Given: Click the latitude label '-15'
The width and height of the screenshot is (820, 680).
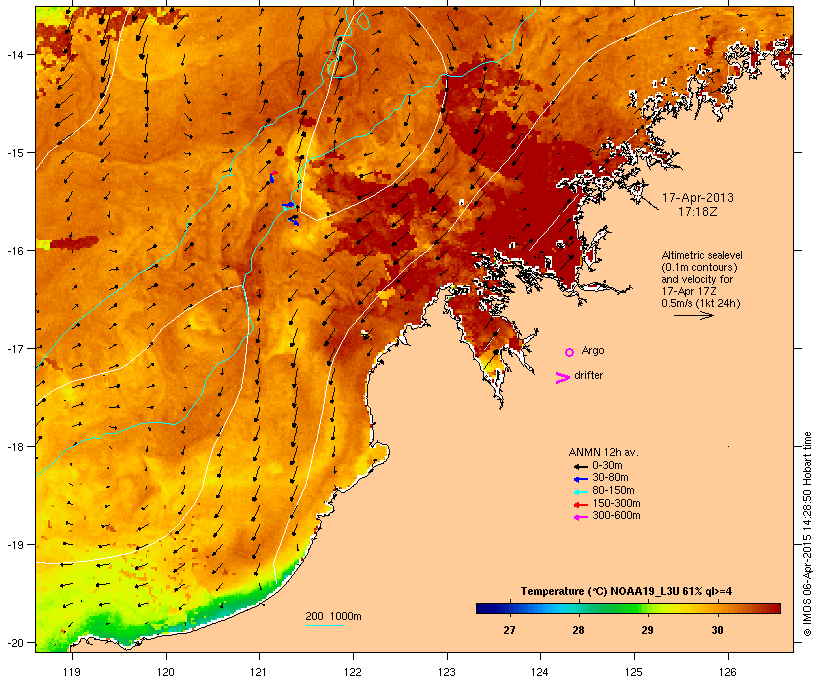Looking at the screenshot, I should point(14,153).
